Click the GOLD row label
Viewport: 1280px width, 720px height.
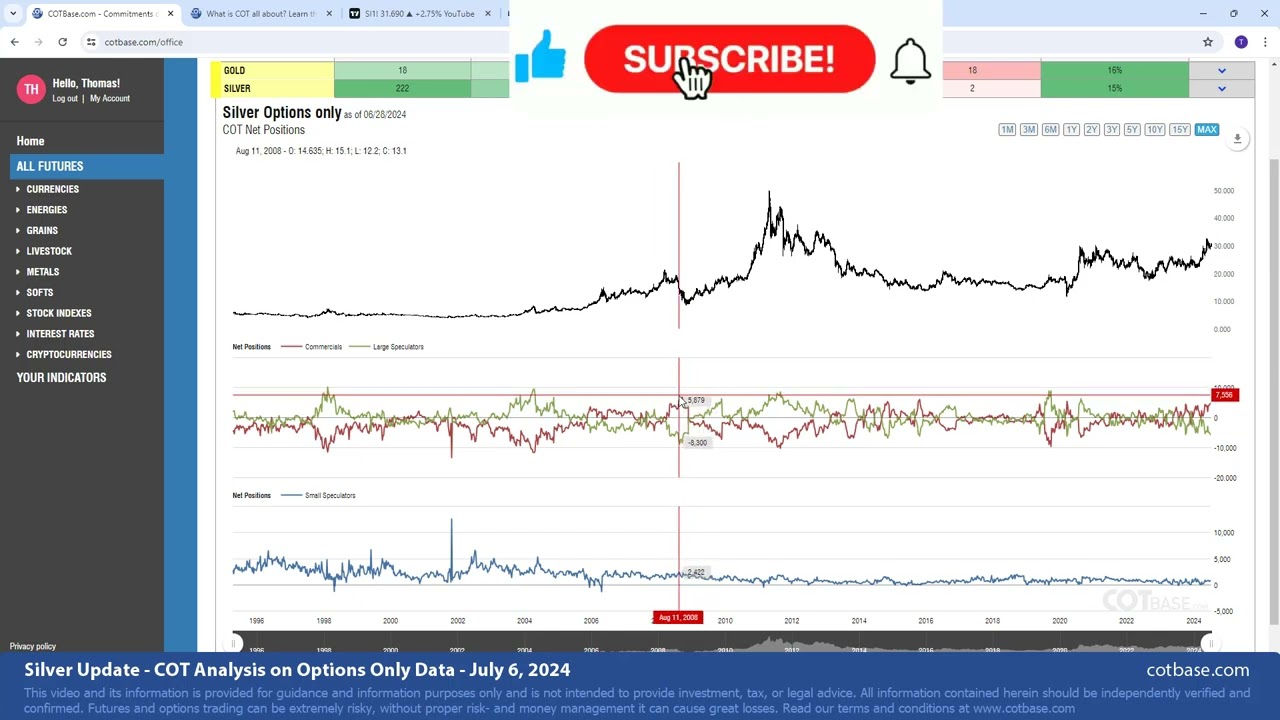click(x=234, y=71)
